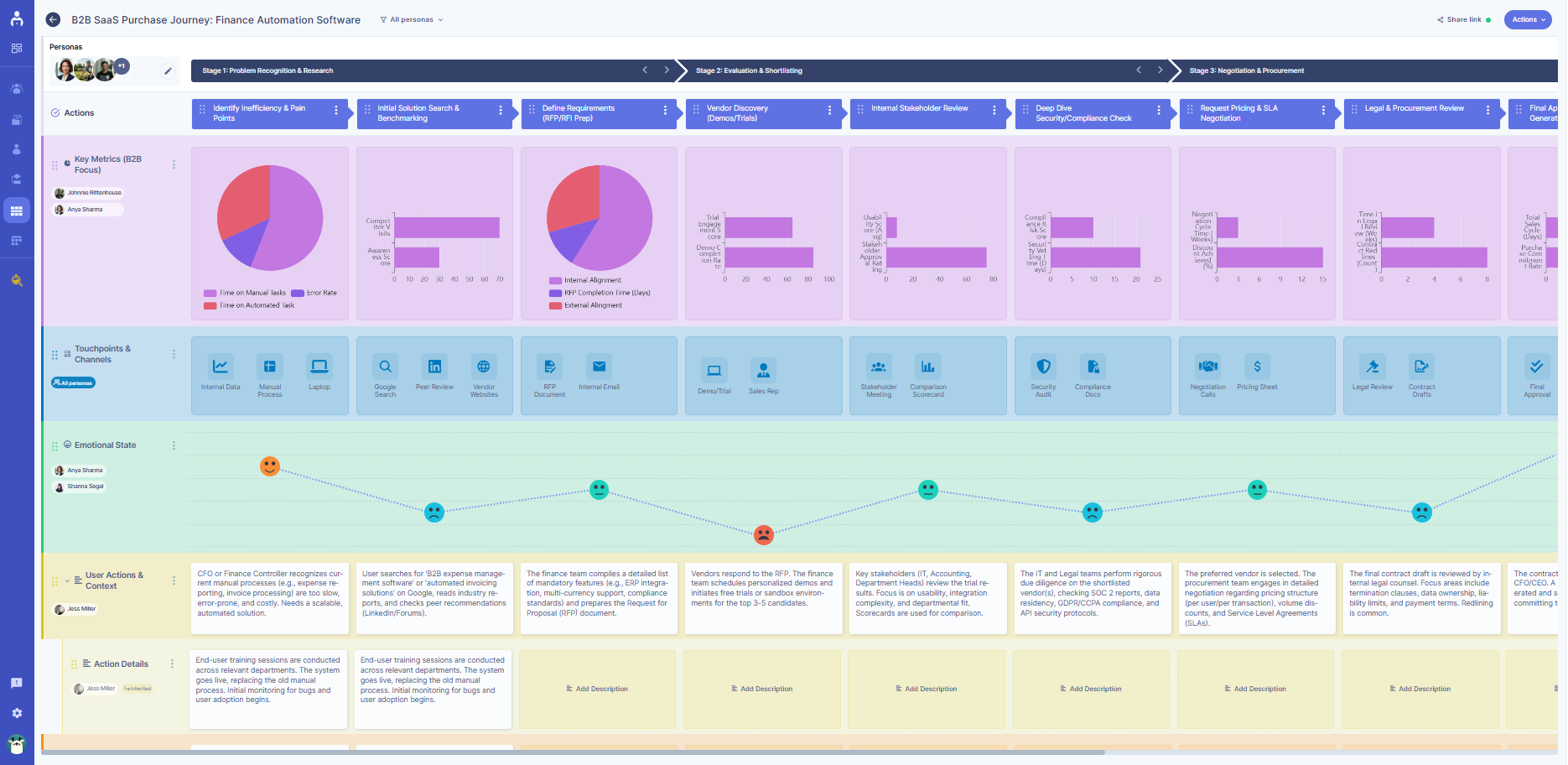Image resolution: width=1568 pixels, height=765 pixels.
Task: Open the settings gear in the left sidebar
Action: click(16, 713)
